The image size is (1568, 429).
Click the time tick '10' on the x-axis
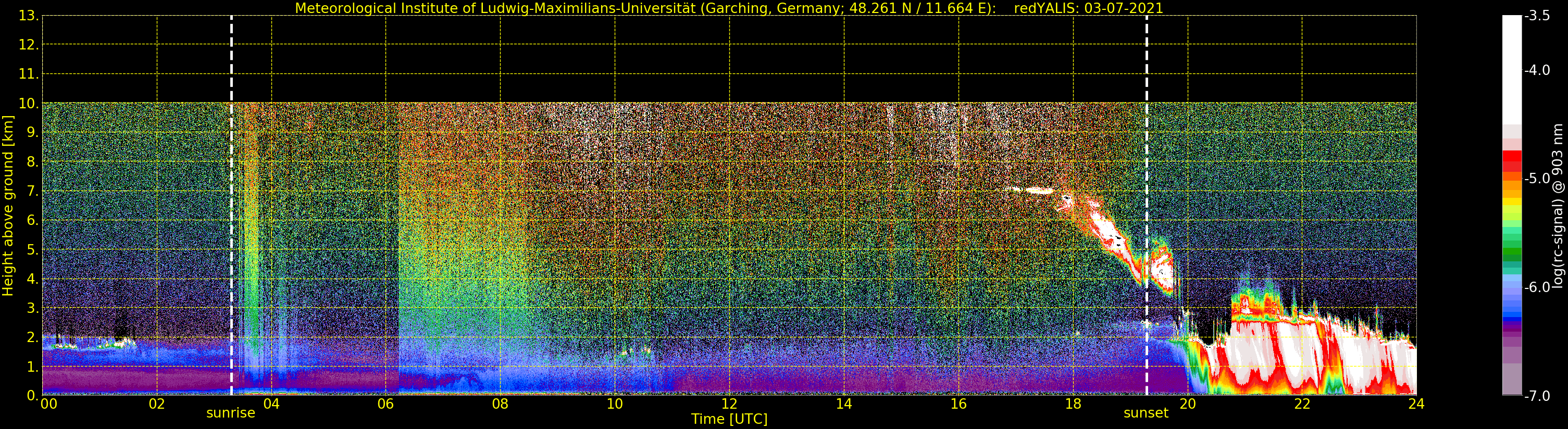[615, 404]
